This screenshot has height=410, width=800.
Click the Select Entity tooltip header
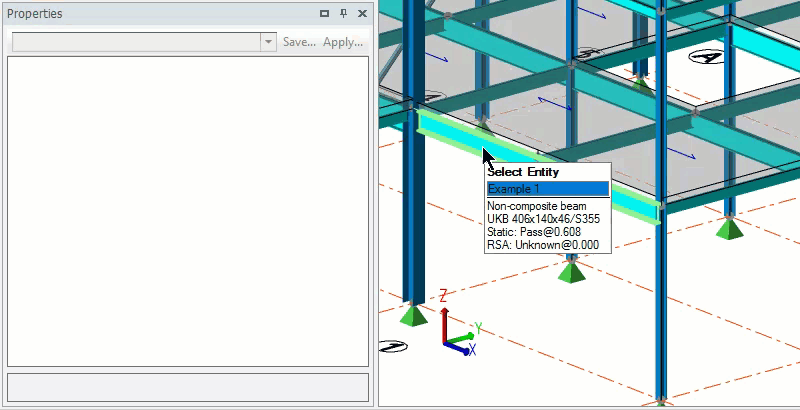click(x=523, y=172)
